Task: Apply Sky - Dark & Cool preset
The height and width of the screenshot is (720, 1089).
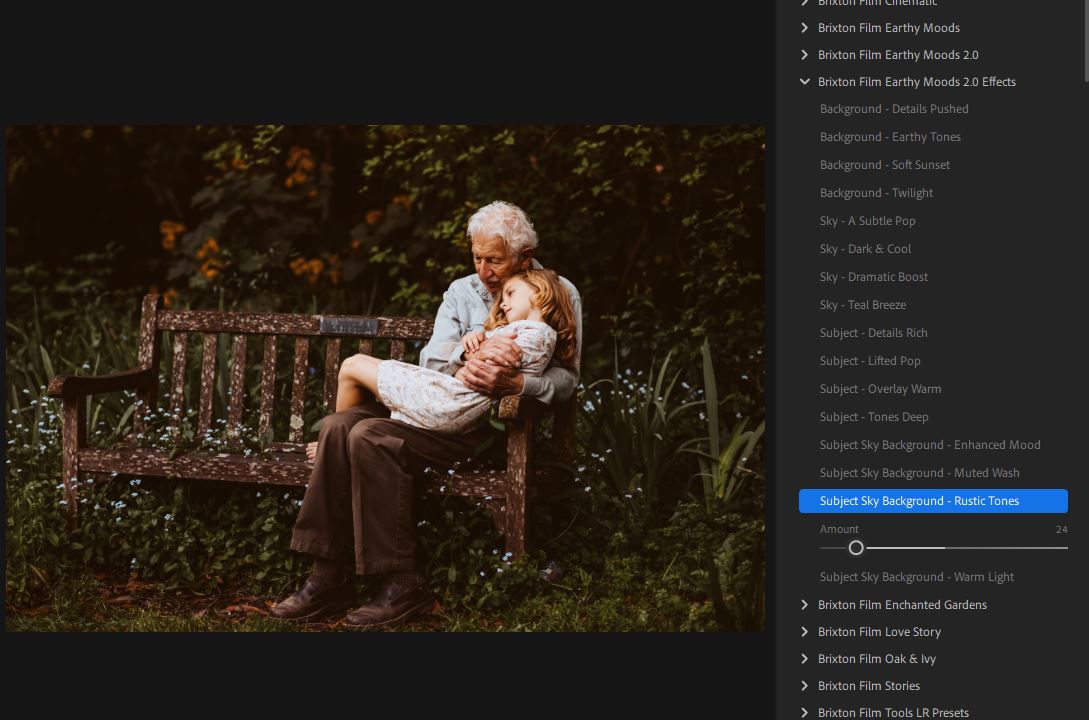Action: pos(865,249)
